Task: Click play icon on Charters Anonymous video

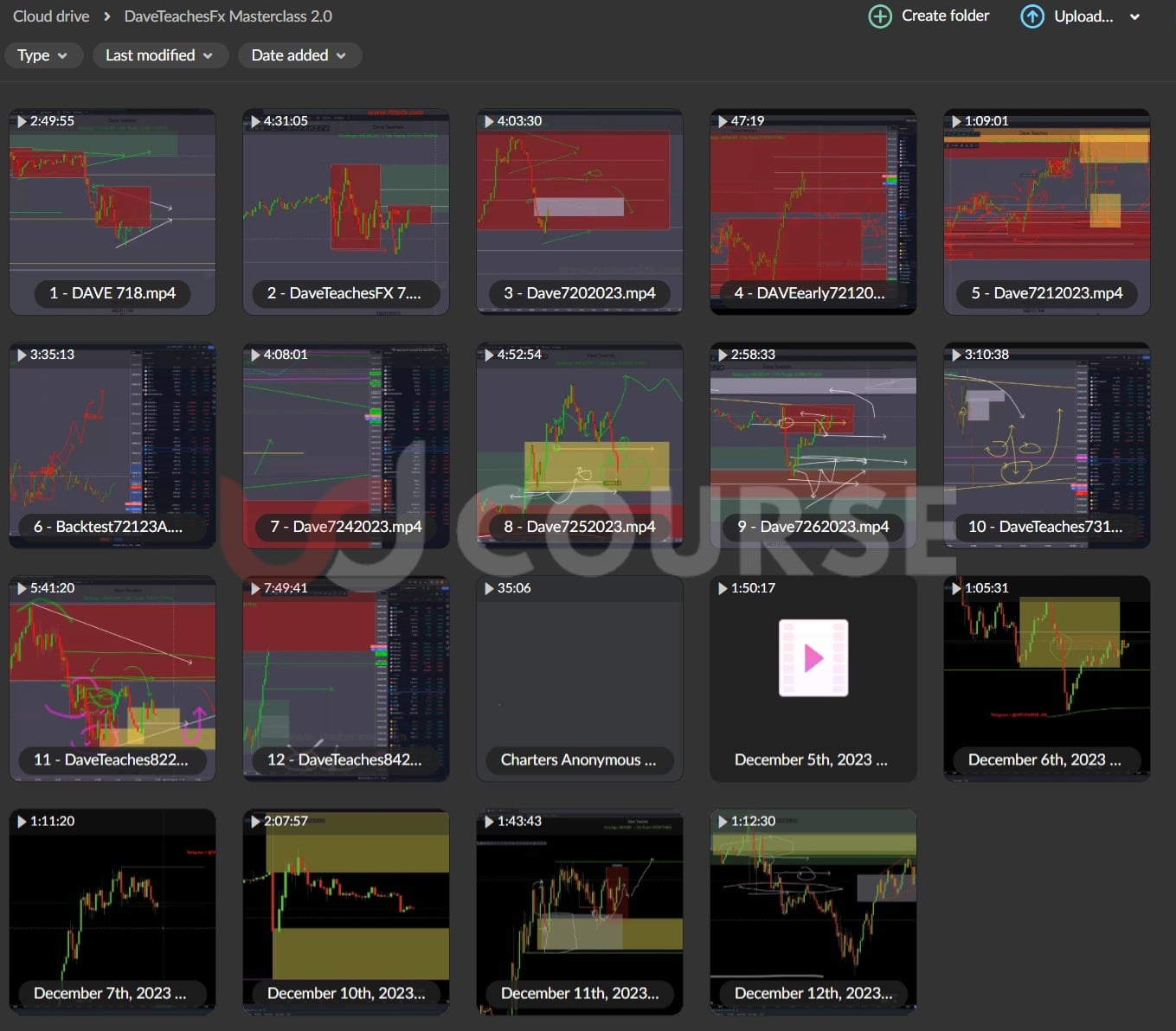Action: pyautogui.click(x=489, y=588)
